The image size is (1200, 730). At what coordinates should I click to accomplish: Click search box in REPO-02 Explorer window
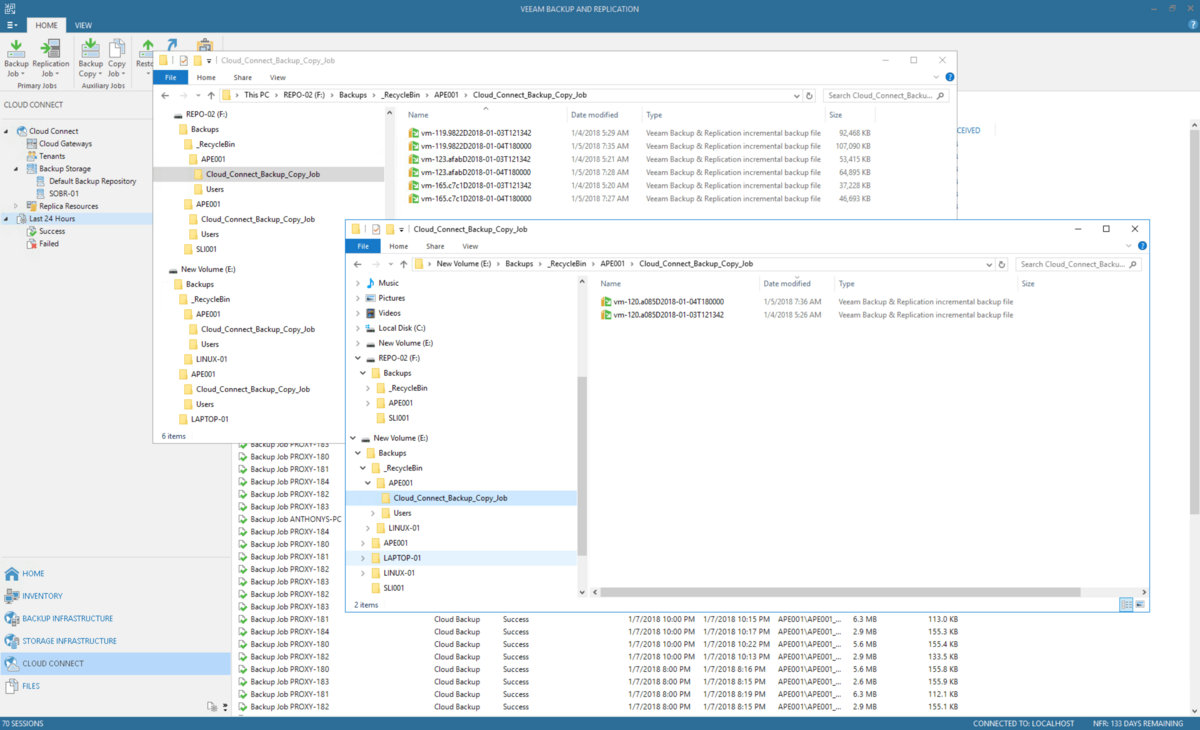(x=886, y=96)
